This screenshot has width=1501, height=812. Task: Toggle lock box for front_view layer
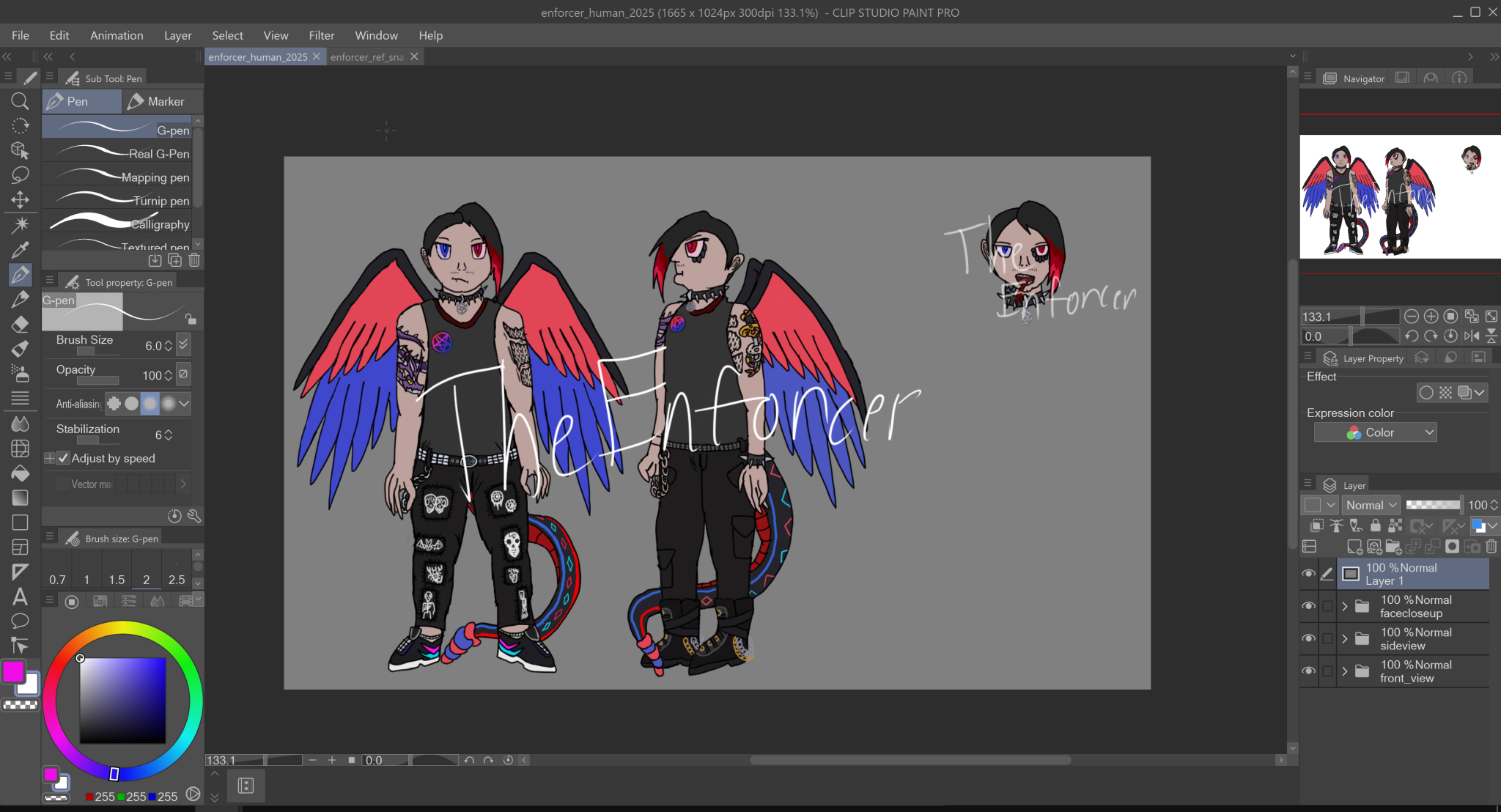tap(1327, 671)
